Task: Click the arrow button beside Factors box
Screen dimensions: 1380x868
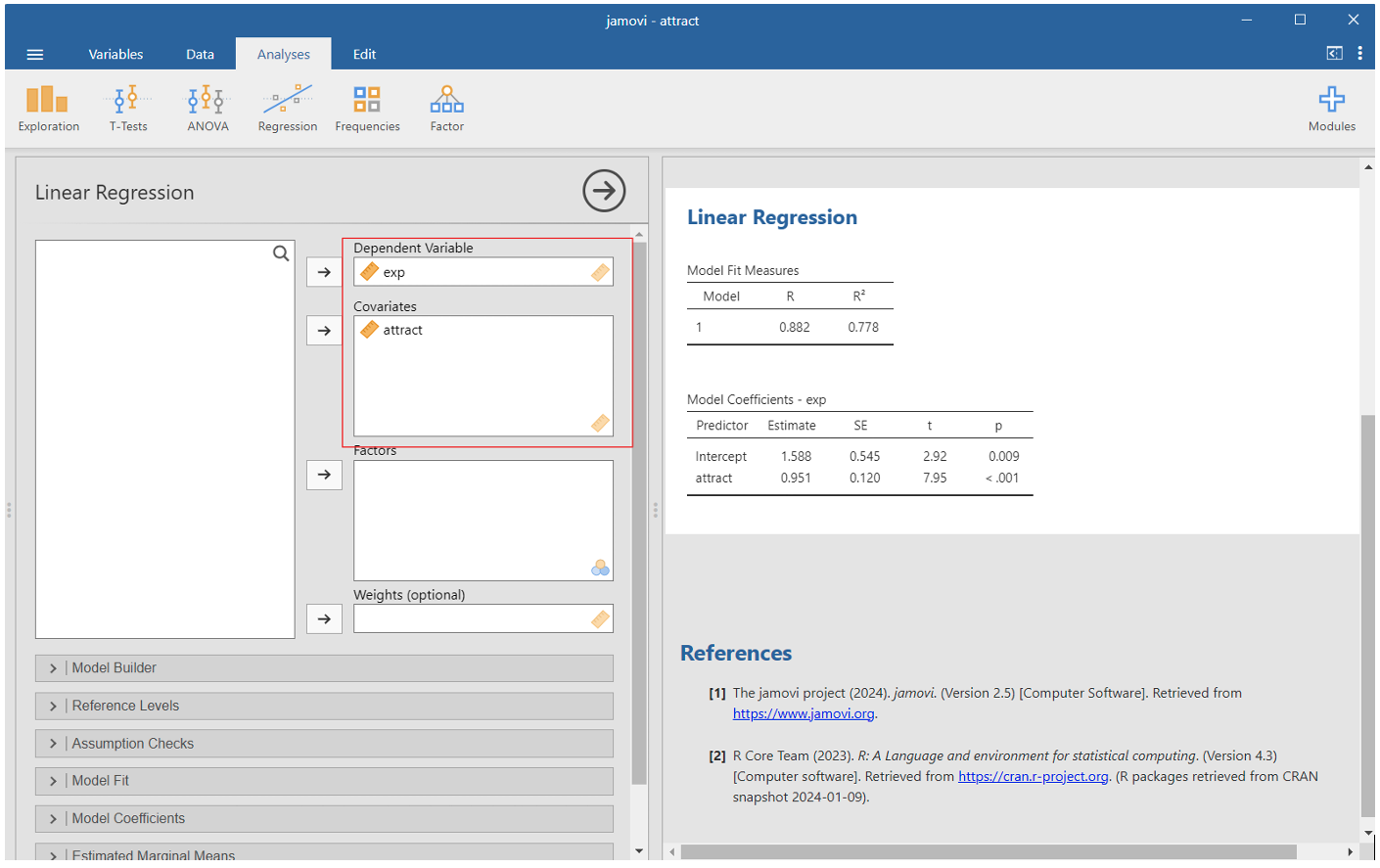Action: pyautogui.click(x=324, y=475)
